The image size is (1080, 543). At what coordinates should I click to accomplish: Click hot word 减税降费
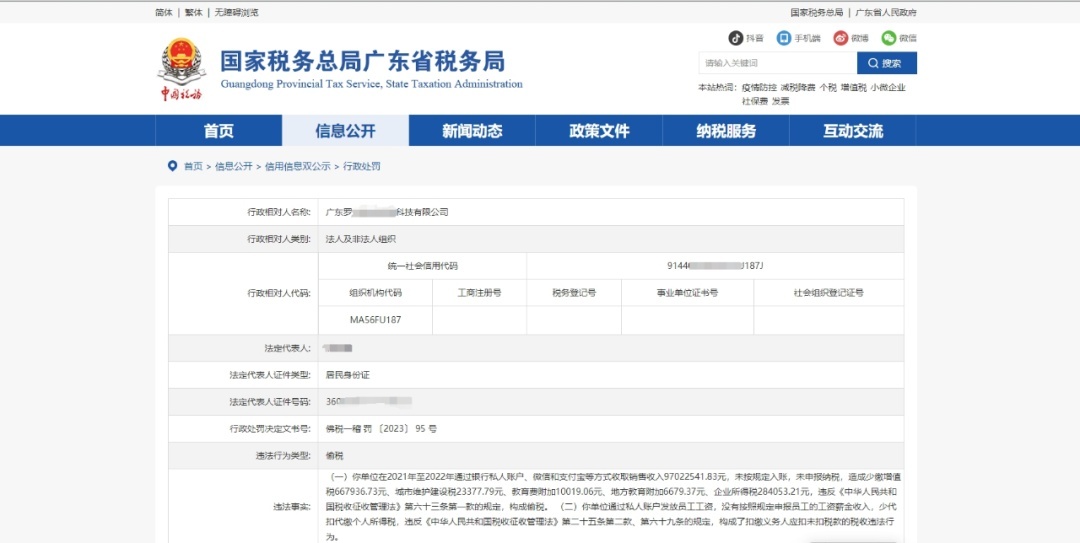(x=798, y=88)
